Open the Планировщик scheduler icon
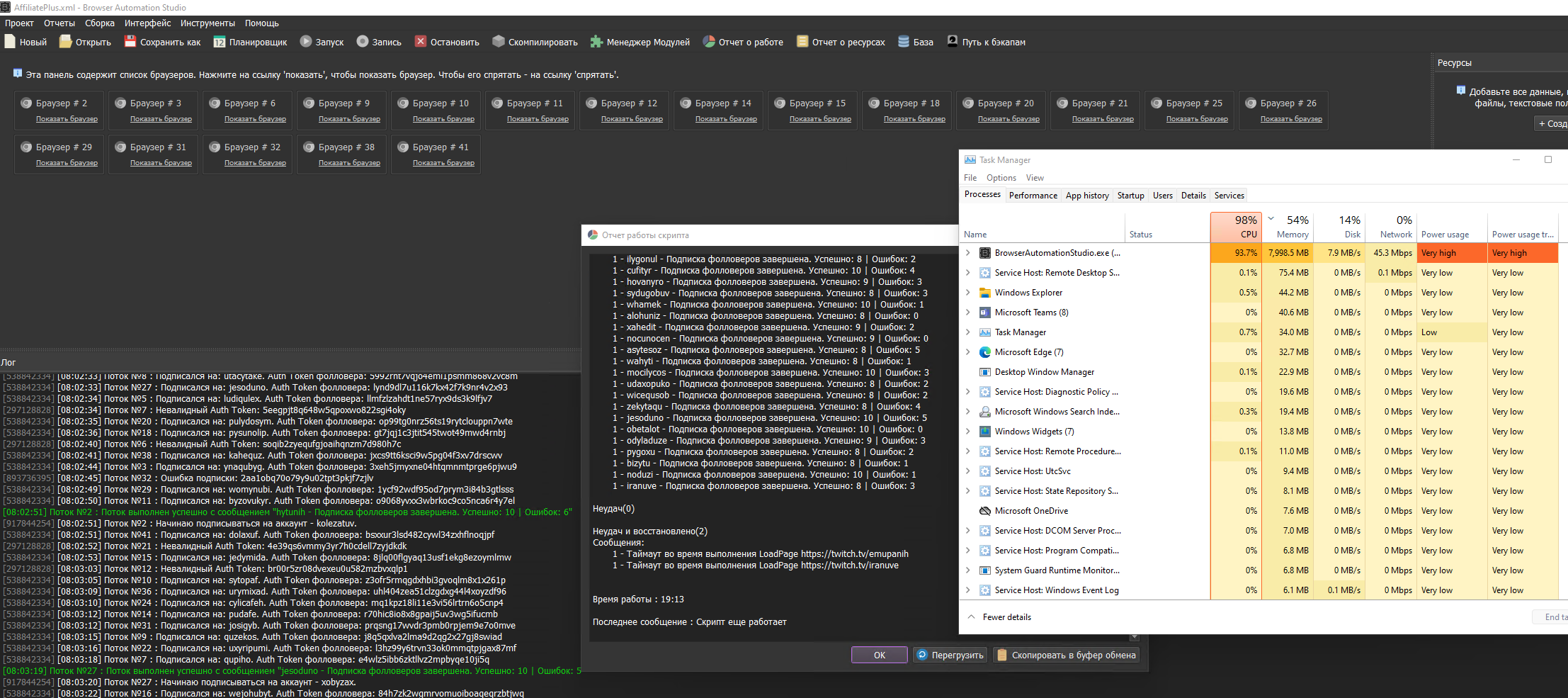 pos(220,42)
